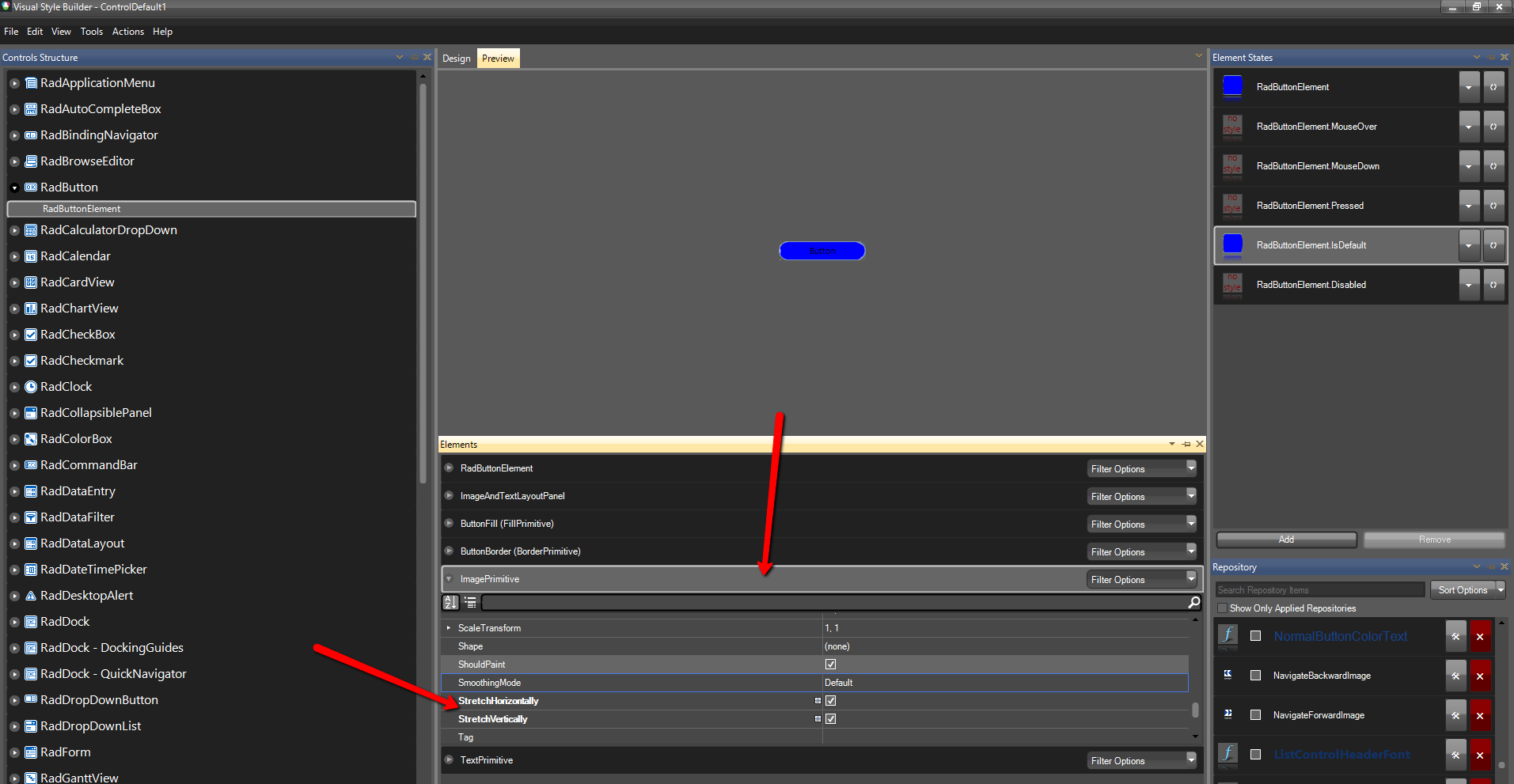
Task: Open the File menu
Action: tap(11, 32)
